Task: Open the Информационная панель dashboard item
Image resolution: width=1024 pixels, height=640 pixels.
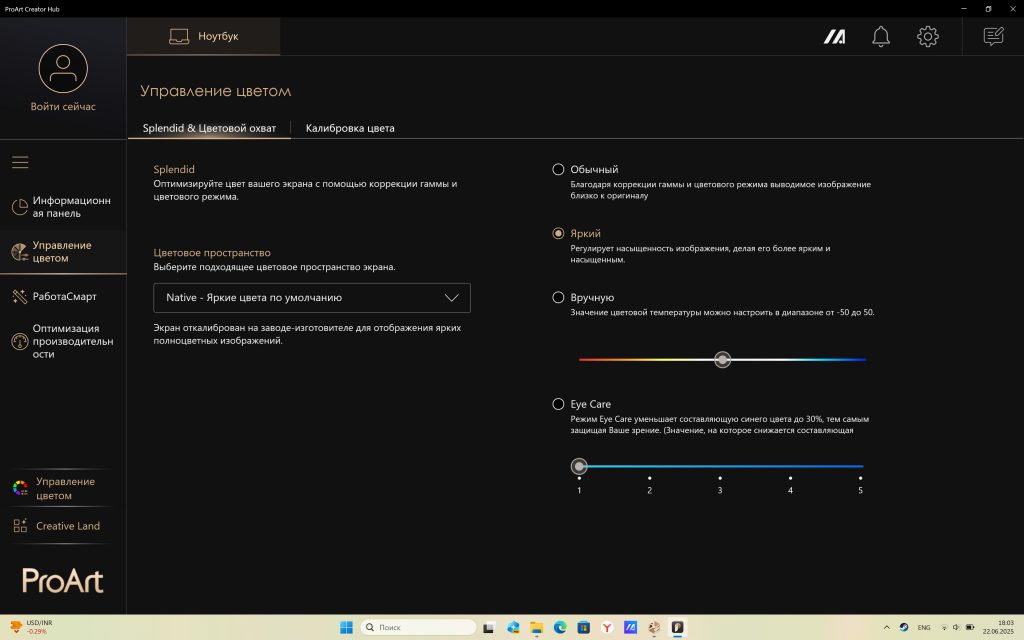Action: (x=63, y=207)
